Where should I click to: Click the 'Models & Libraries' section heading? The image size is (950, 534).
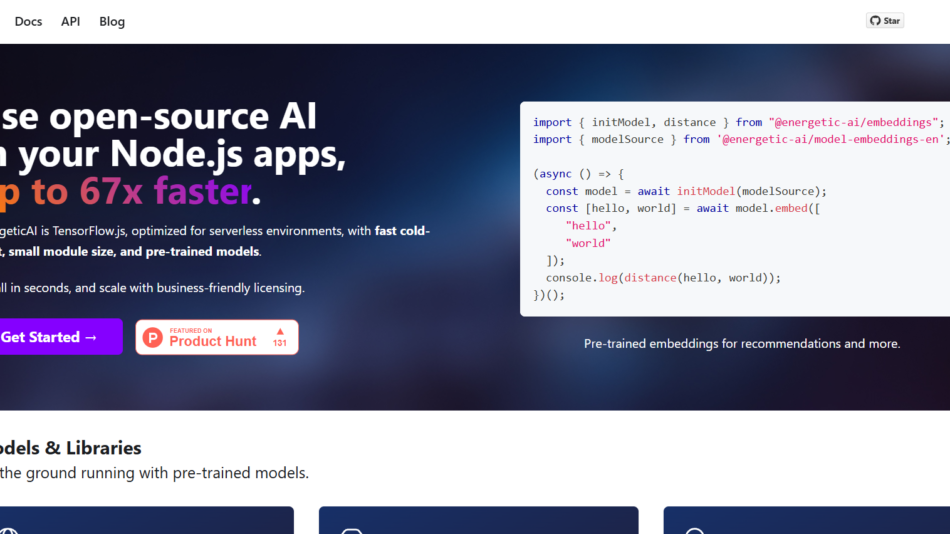70,448
